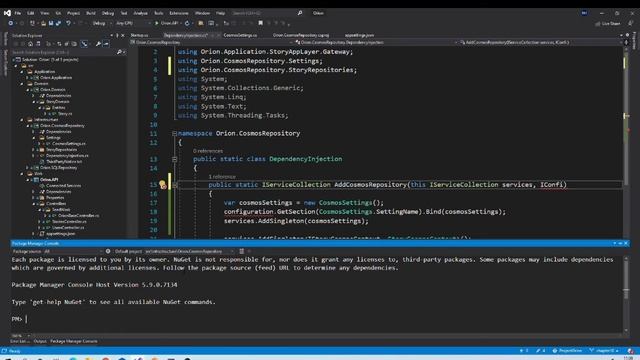This screenshot has height=360, width=640.
Task: Collapse the Orion.CosmosRepository project node
Action: click(28, 126)
